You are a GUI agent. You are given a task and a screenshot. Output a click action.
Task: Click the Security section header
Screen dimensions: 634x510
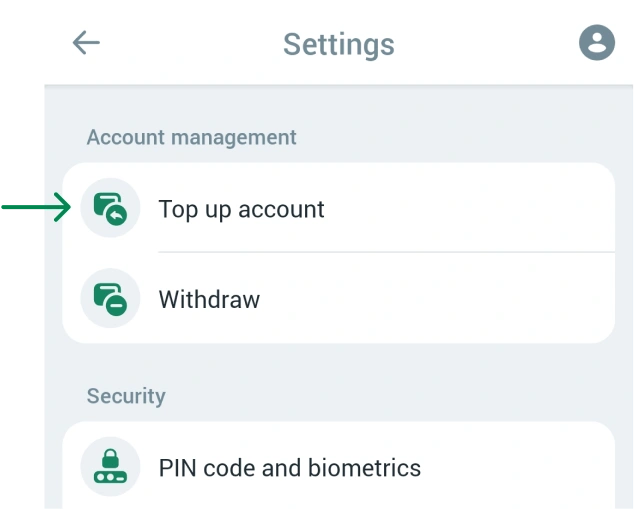point(126,396)
